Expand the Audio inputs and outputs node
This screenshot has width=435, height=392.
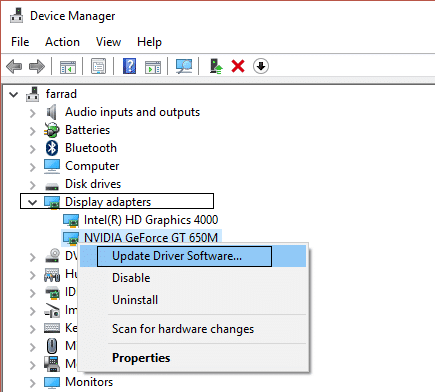click(32, 113)
